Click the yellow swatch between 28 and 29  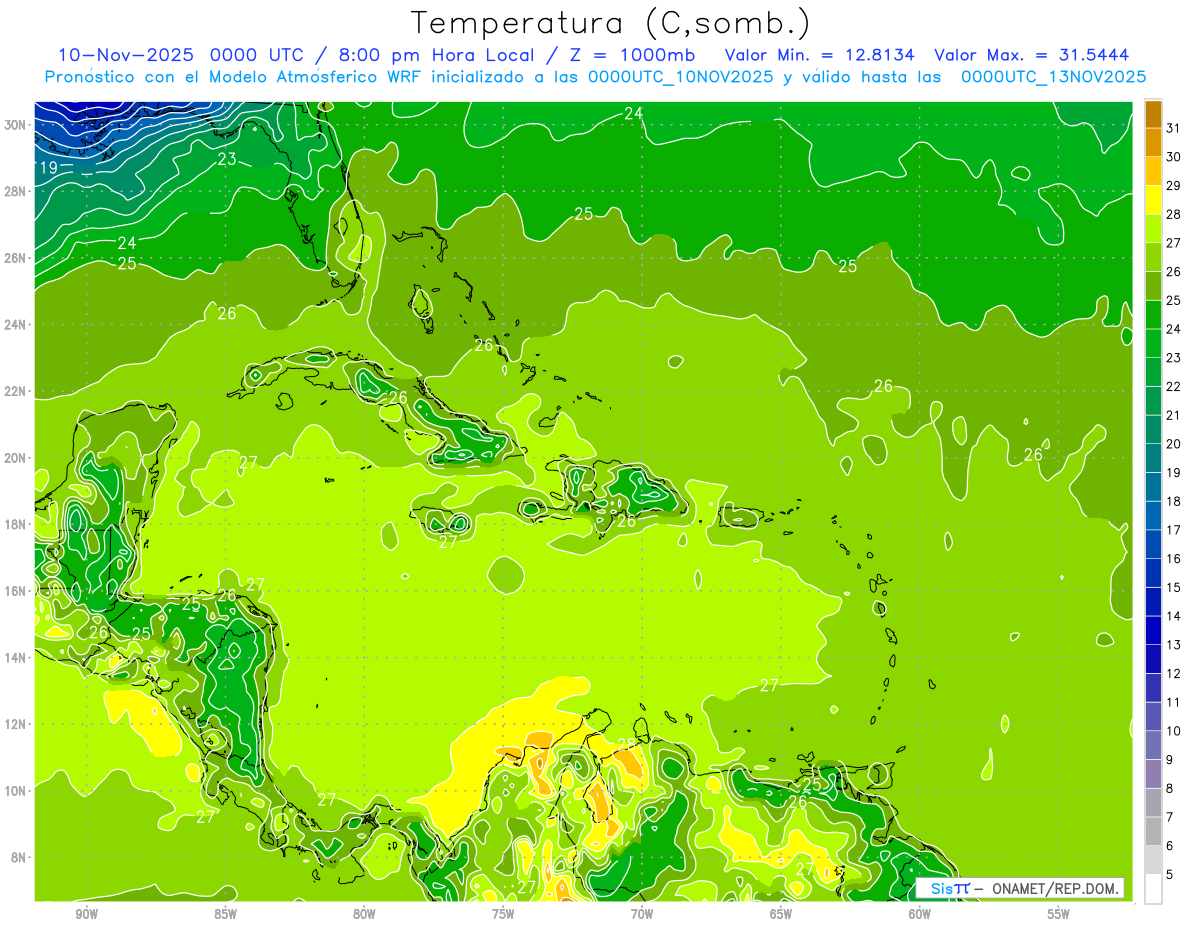click(x=1153, y=199)
